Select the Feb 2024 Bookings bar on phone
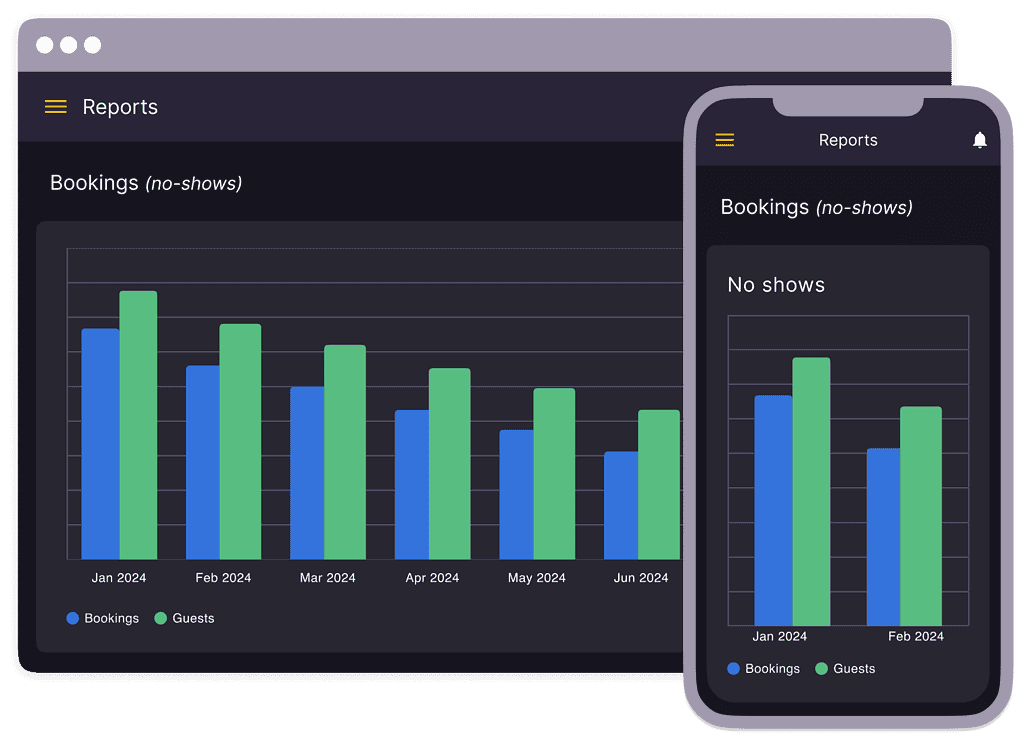Viewport: 1023px width, 740px height. (x=883, y=537)
